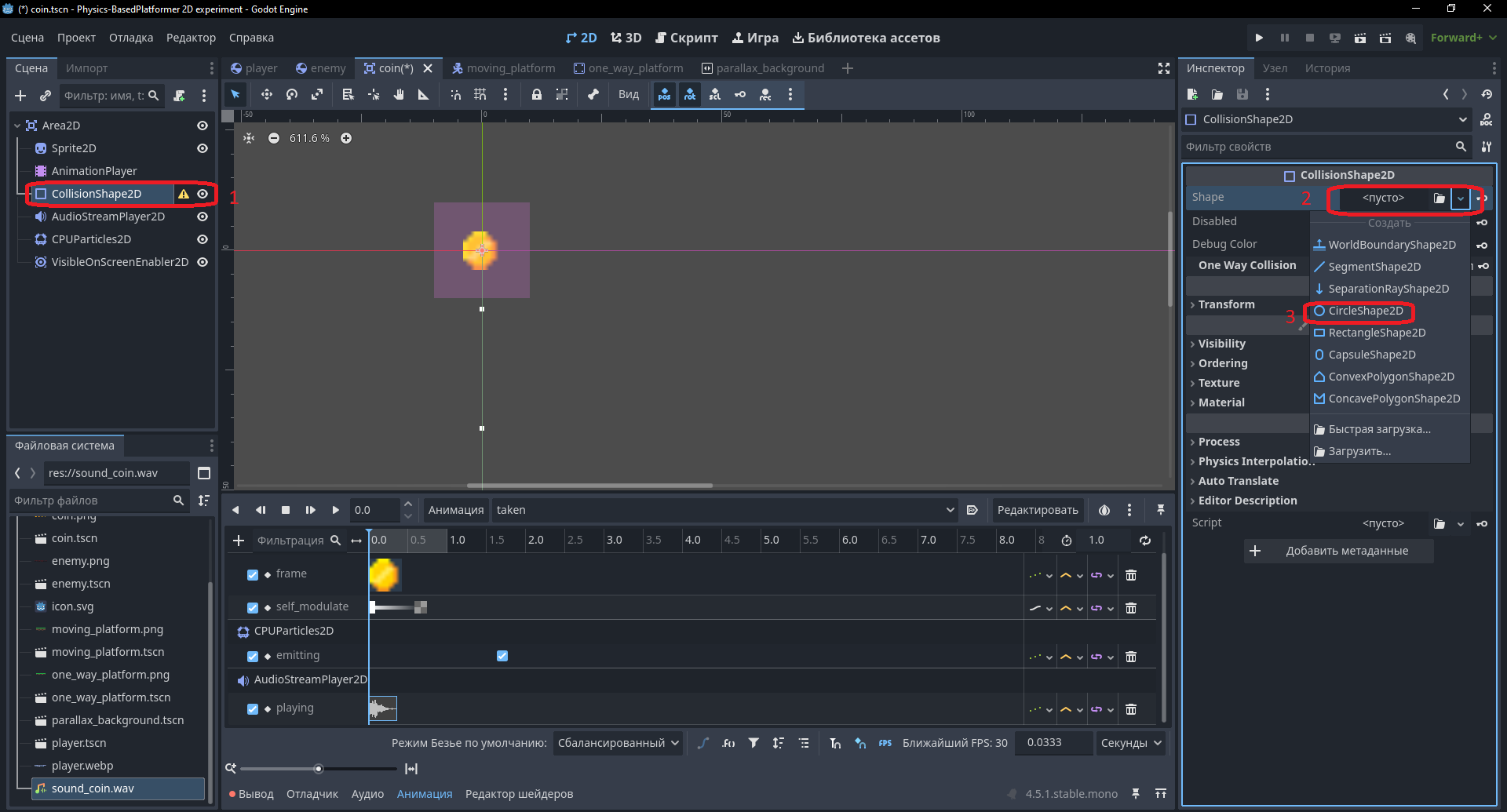Screen dimensions: 1507x812
Task: Uncheck the frame track enable checkbox
Action: pyautogui.click(x=253, y=575)
